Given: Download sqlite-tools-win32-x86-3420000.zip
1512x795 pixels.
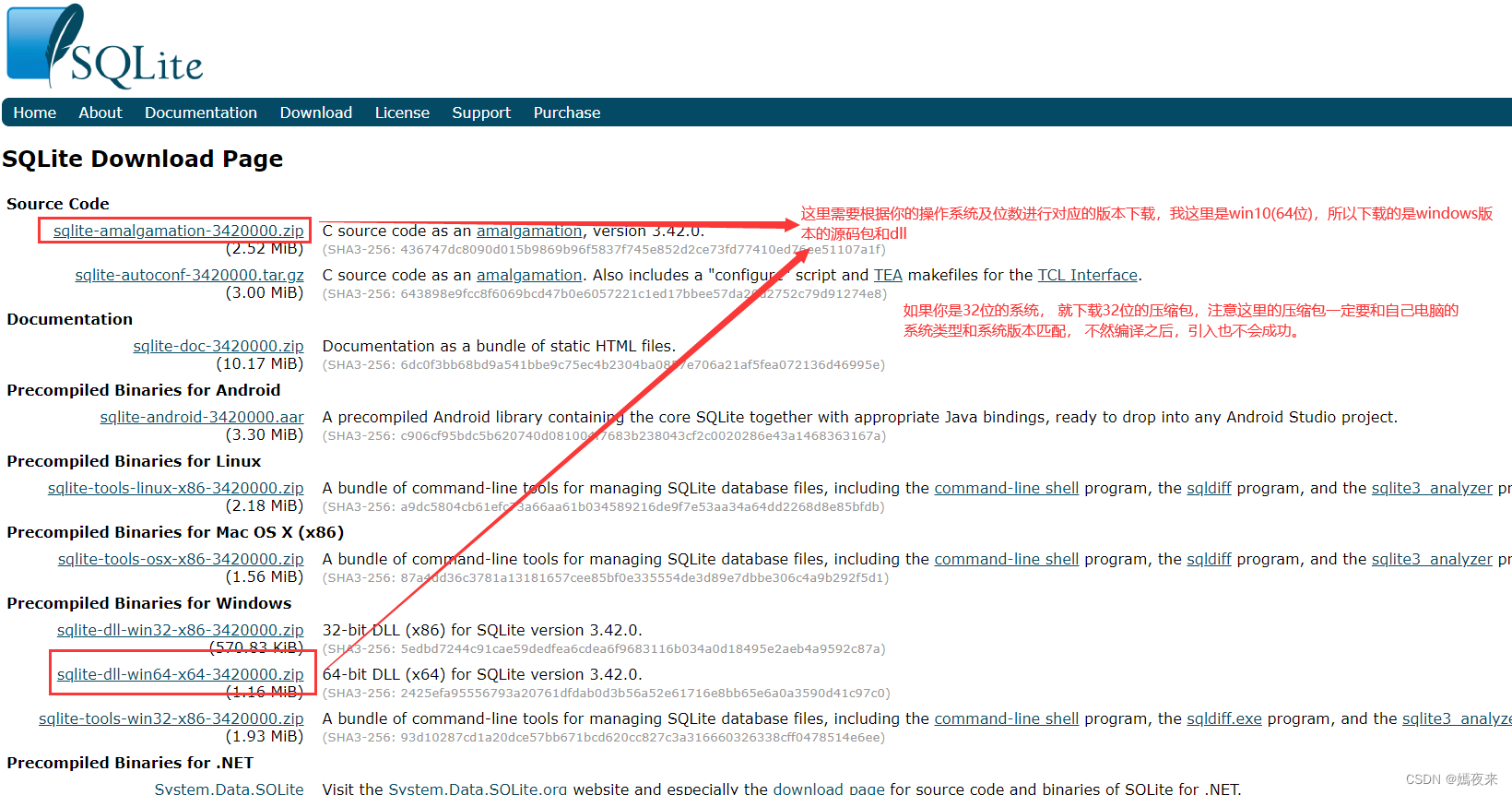Looking at the screenshot, I should 171,718.
